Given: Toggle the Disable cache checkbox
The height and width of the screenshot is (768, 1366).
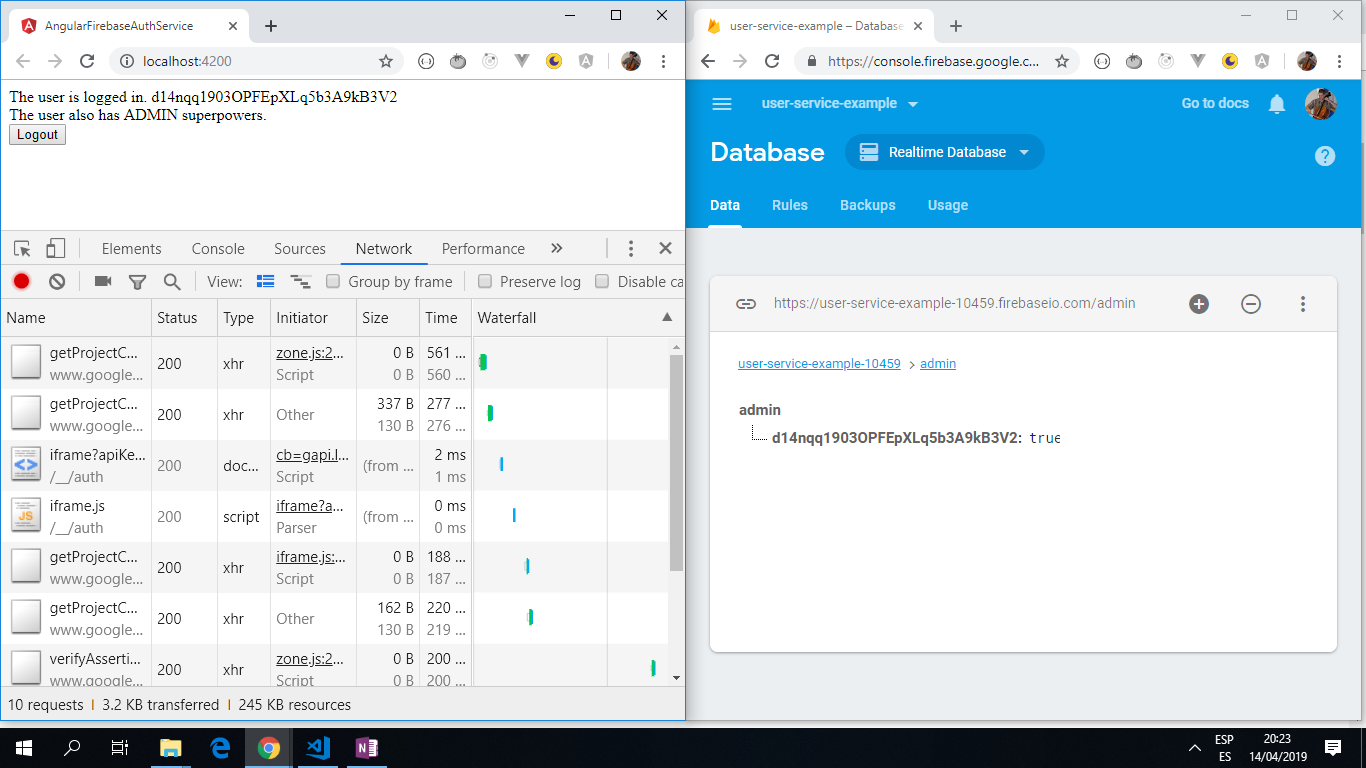Looking at the screenshot, I should tap(602, 281).
